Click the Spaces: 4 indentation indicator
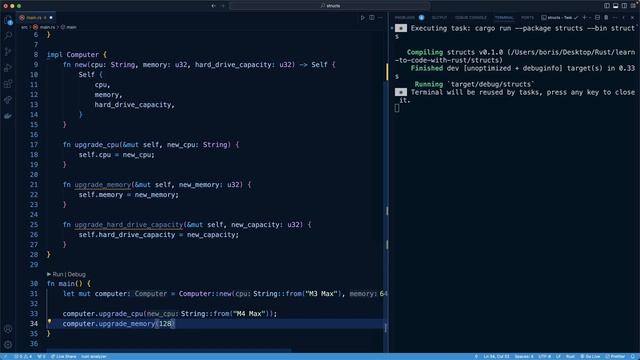 point(524,356)
